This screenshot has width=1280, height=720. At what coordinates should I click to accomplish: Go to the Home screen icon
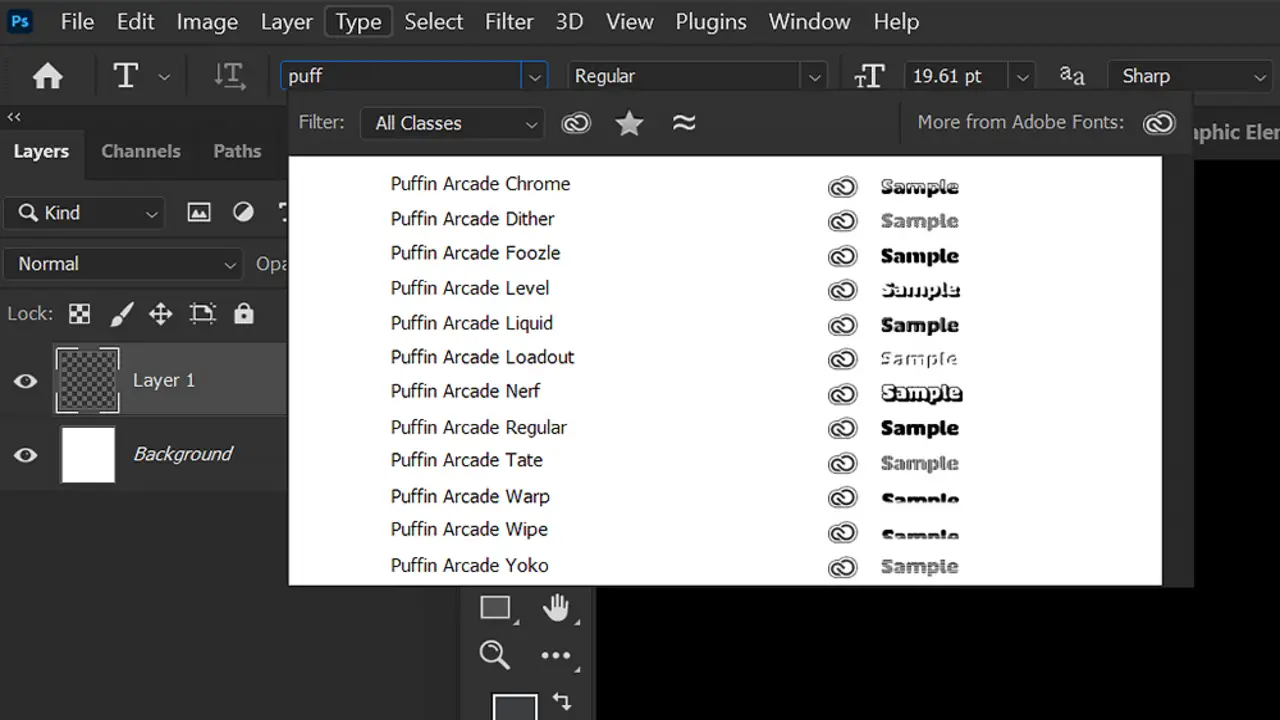pyautogui.click(x=48, y=76)
